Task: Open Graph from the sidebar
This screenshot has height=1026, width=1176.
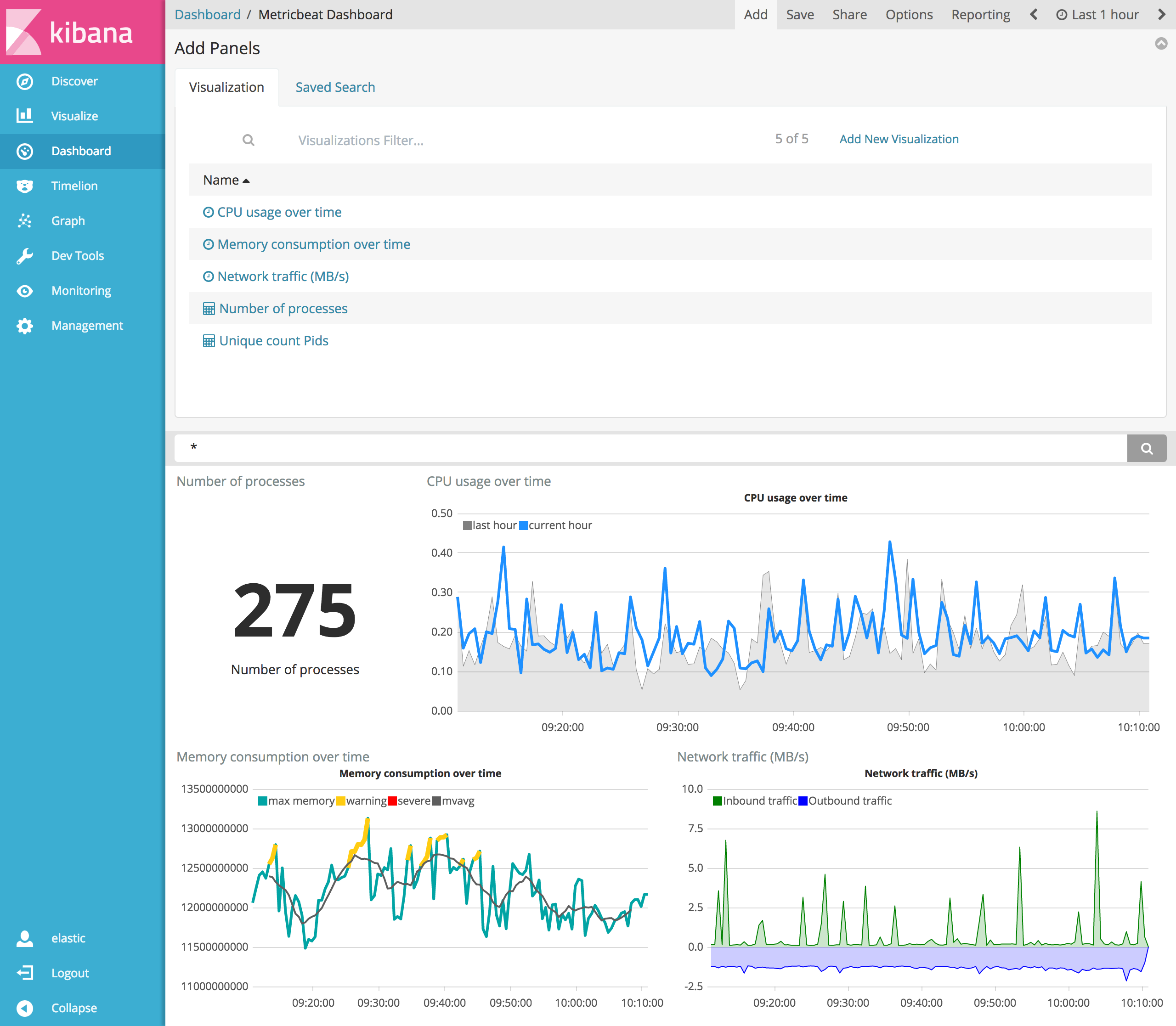Action: point(68,221)
